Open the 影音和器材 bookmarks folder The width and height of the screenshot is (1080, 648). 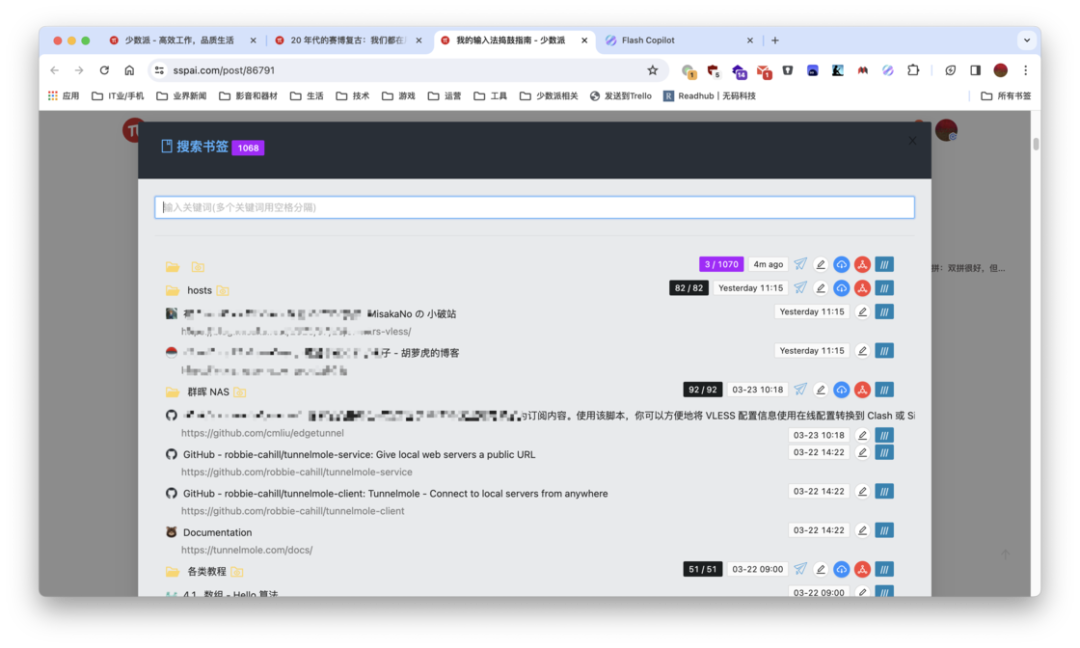(248, 96)
